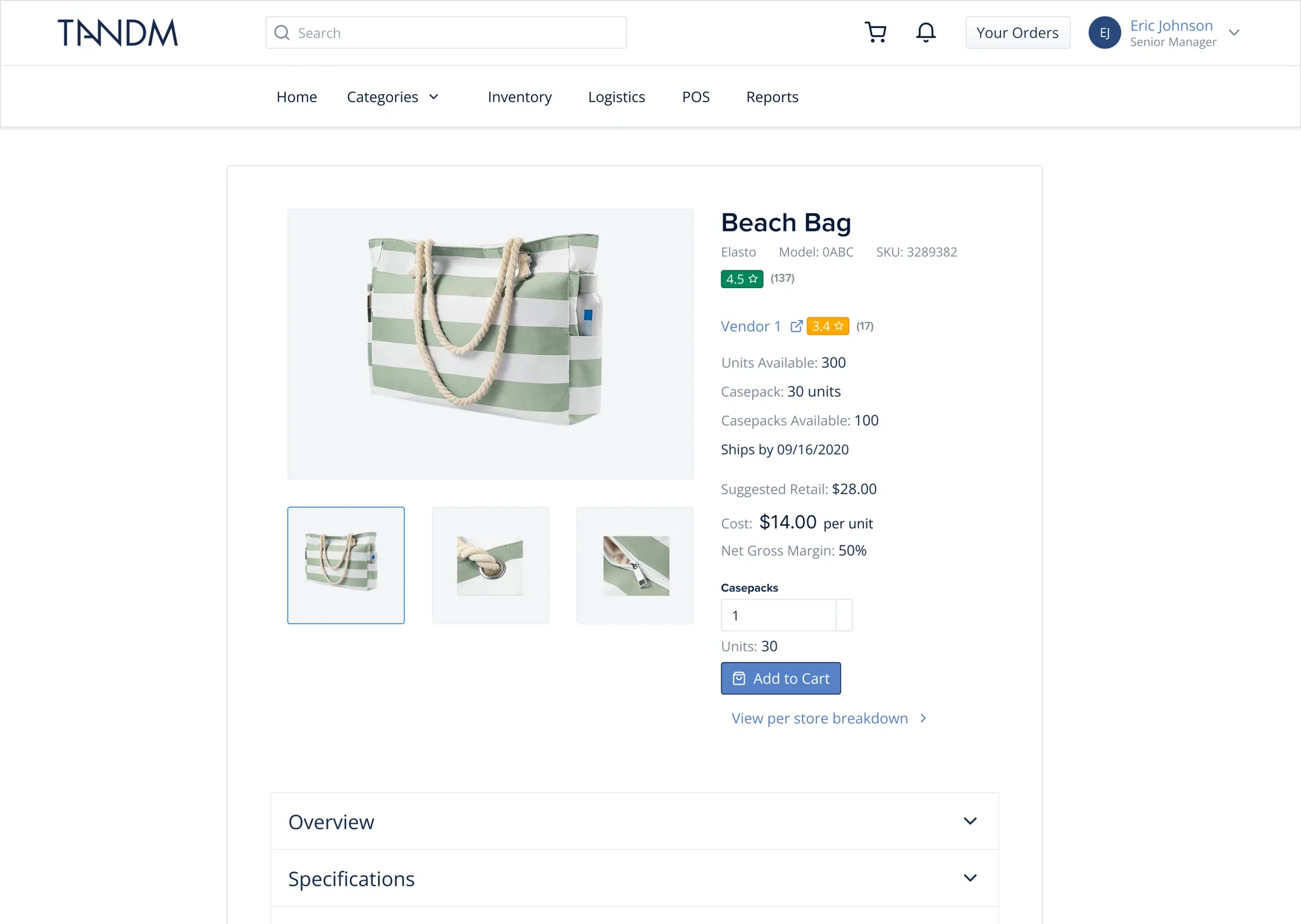Click the TANDM logo

[x=118, y=33]
